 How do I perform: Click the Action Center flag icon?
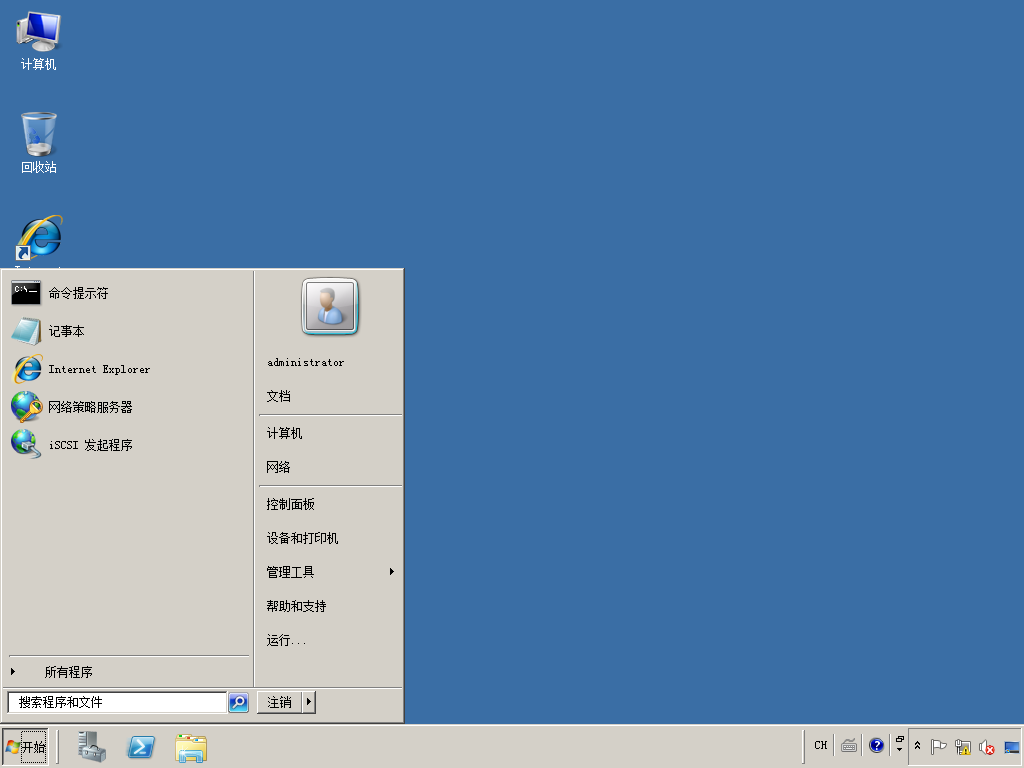click(938, 746)
